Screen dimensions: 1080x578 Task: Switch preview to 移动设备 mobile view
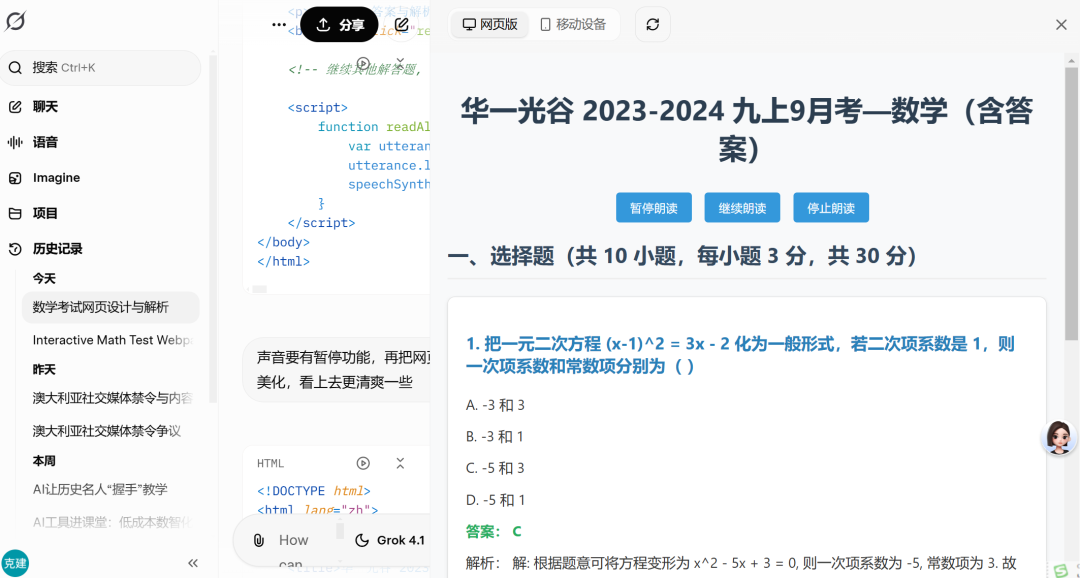(x=573, y=25)
